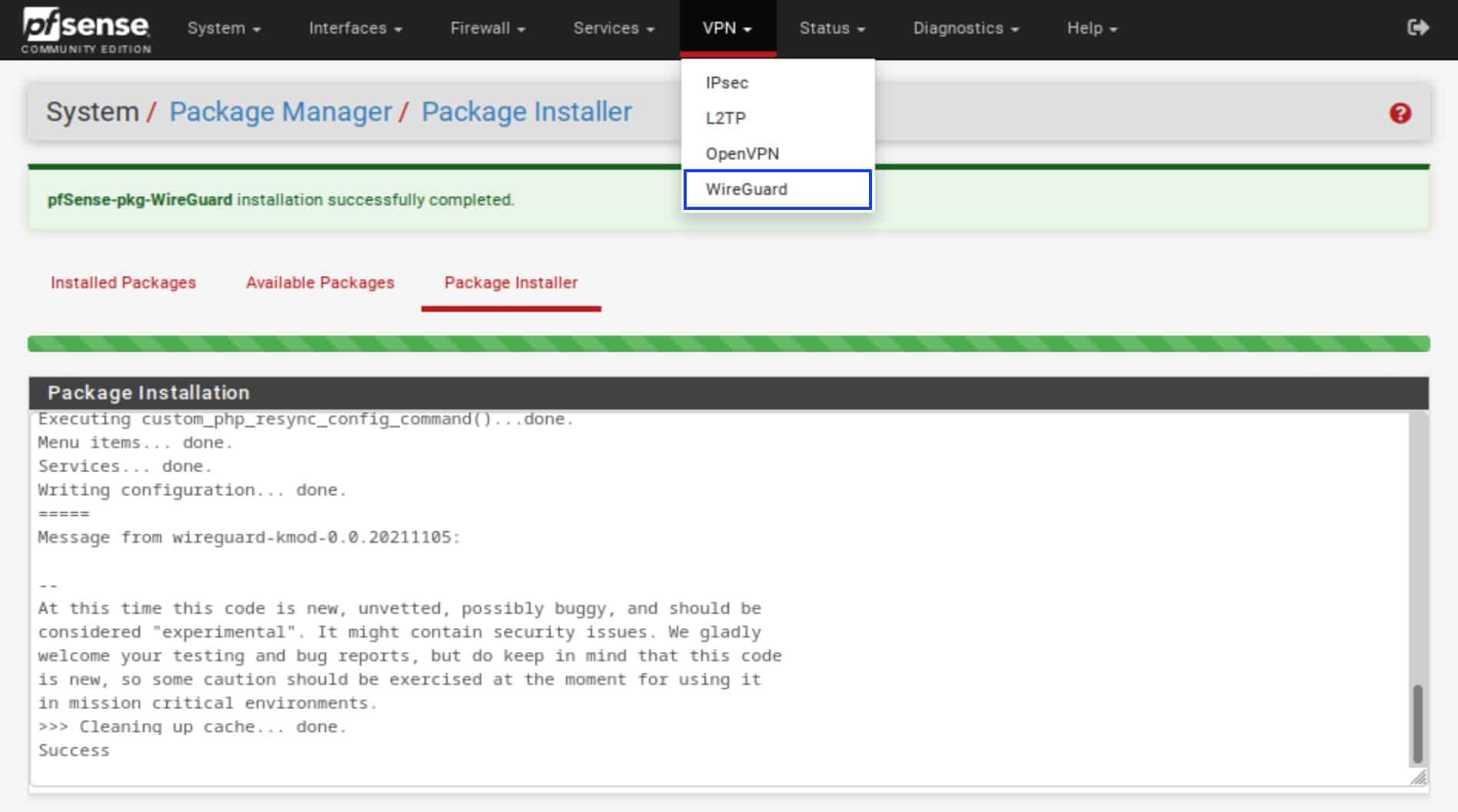Click the log textarea resize handle
The width and height of the screenshot is (1458, 812).
coord(1419,777)
